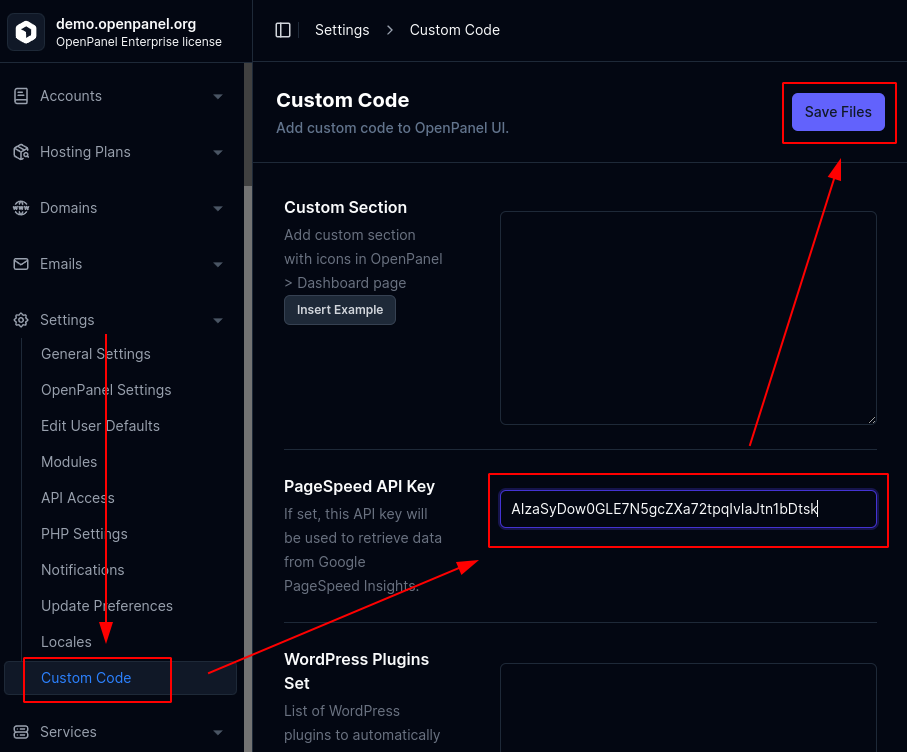Click the Insert Example button
The image size is (907, 752).
(340, 310)
